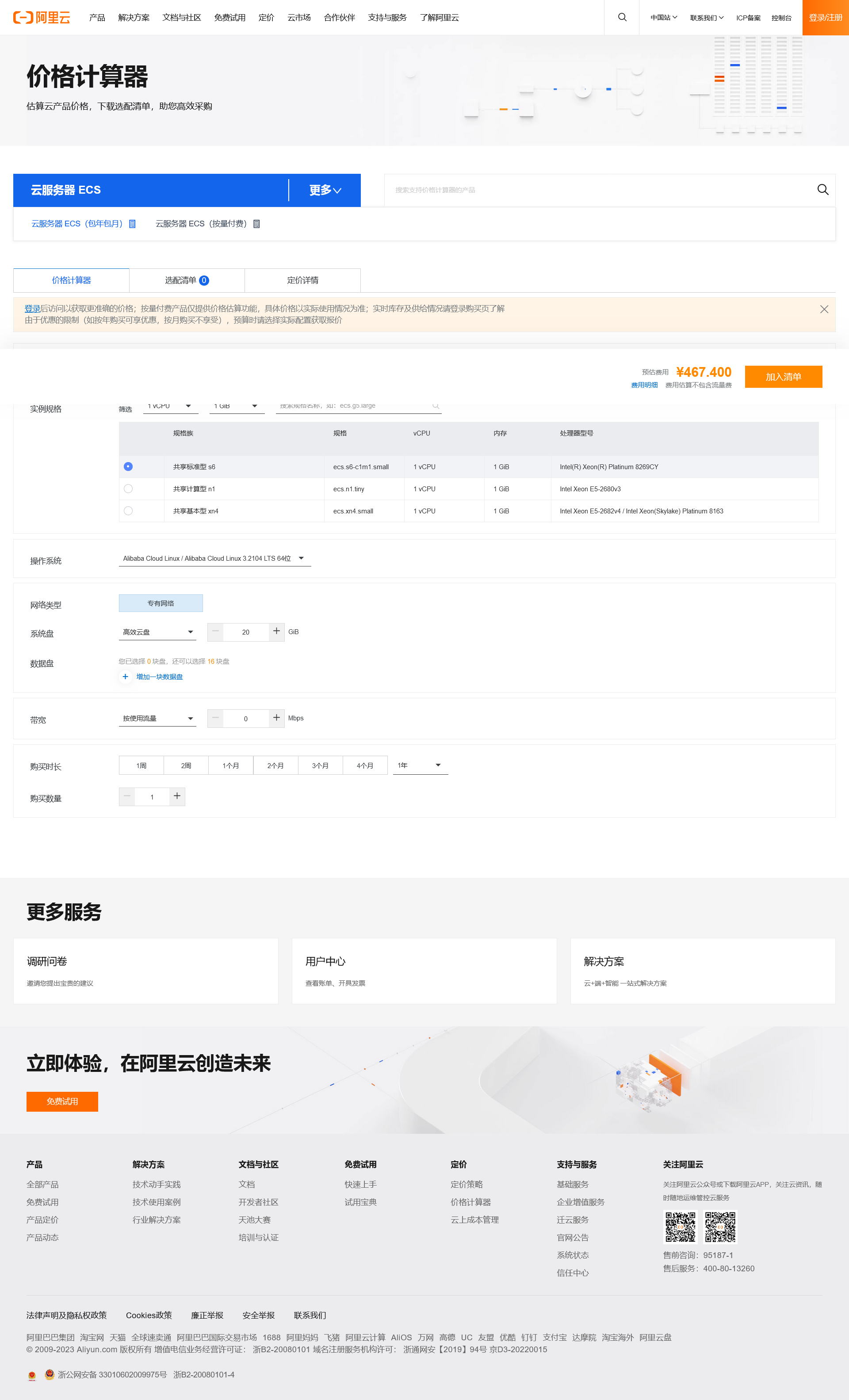
Task: Click the 加入清单 button
Action: (x=784, y=376)
